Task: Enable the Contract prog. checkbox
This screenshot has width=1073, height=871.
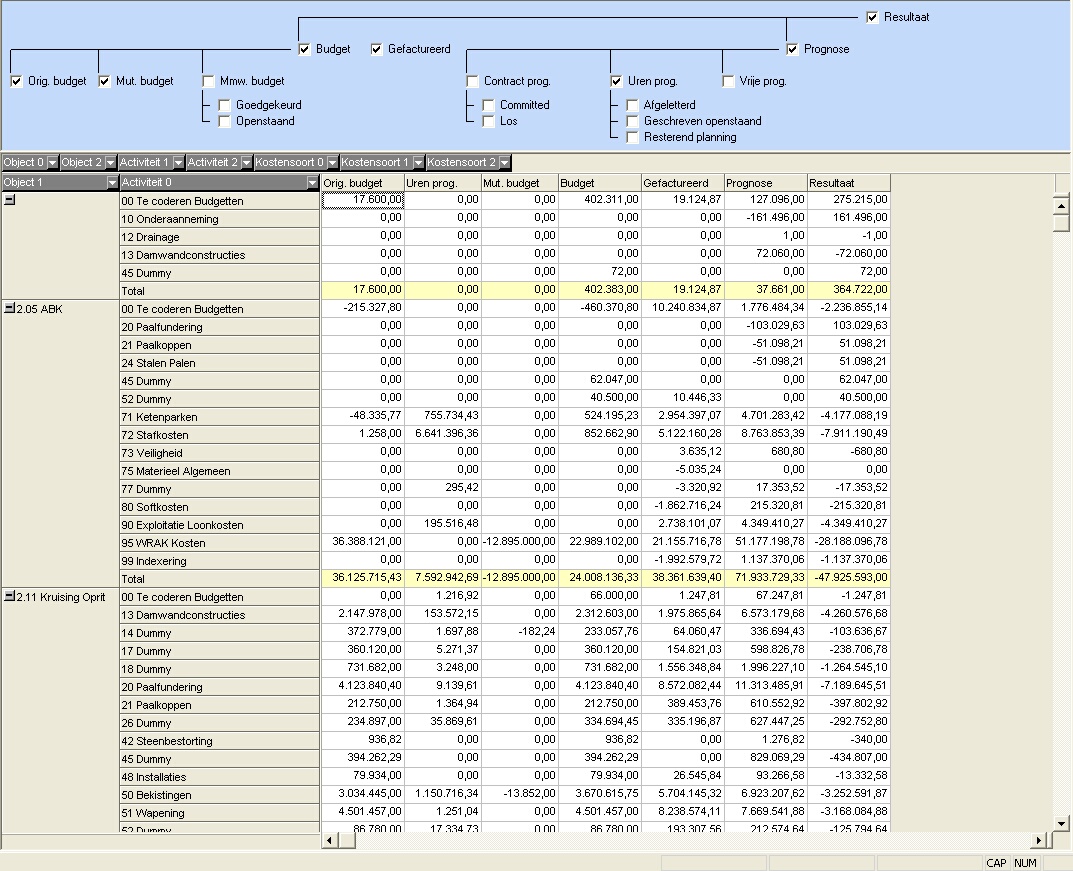Action: click(472, 81)
